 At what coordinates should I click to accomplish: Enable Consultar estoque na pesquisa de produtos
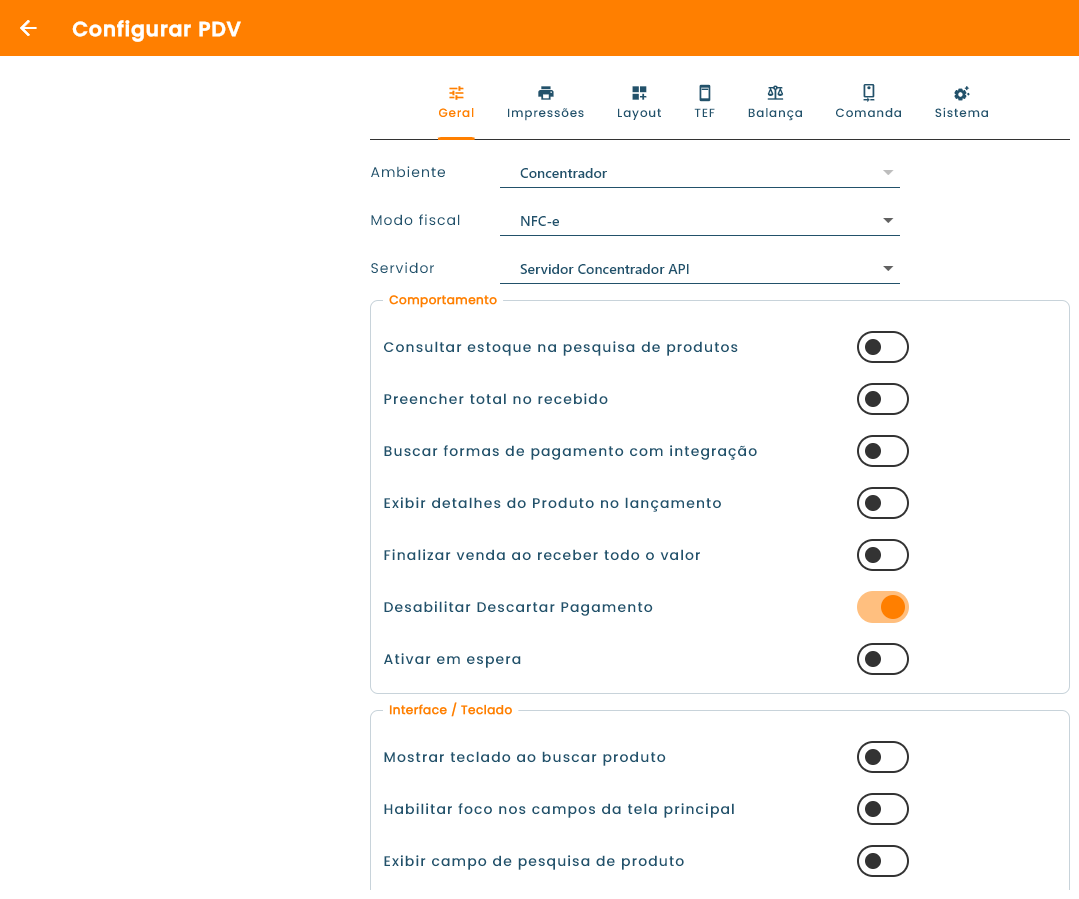(x=883, y=347)
